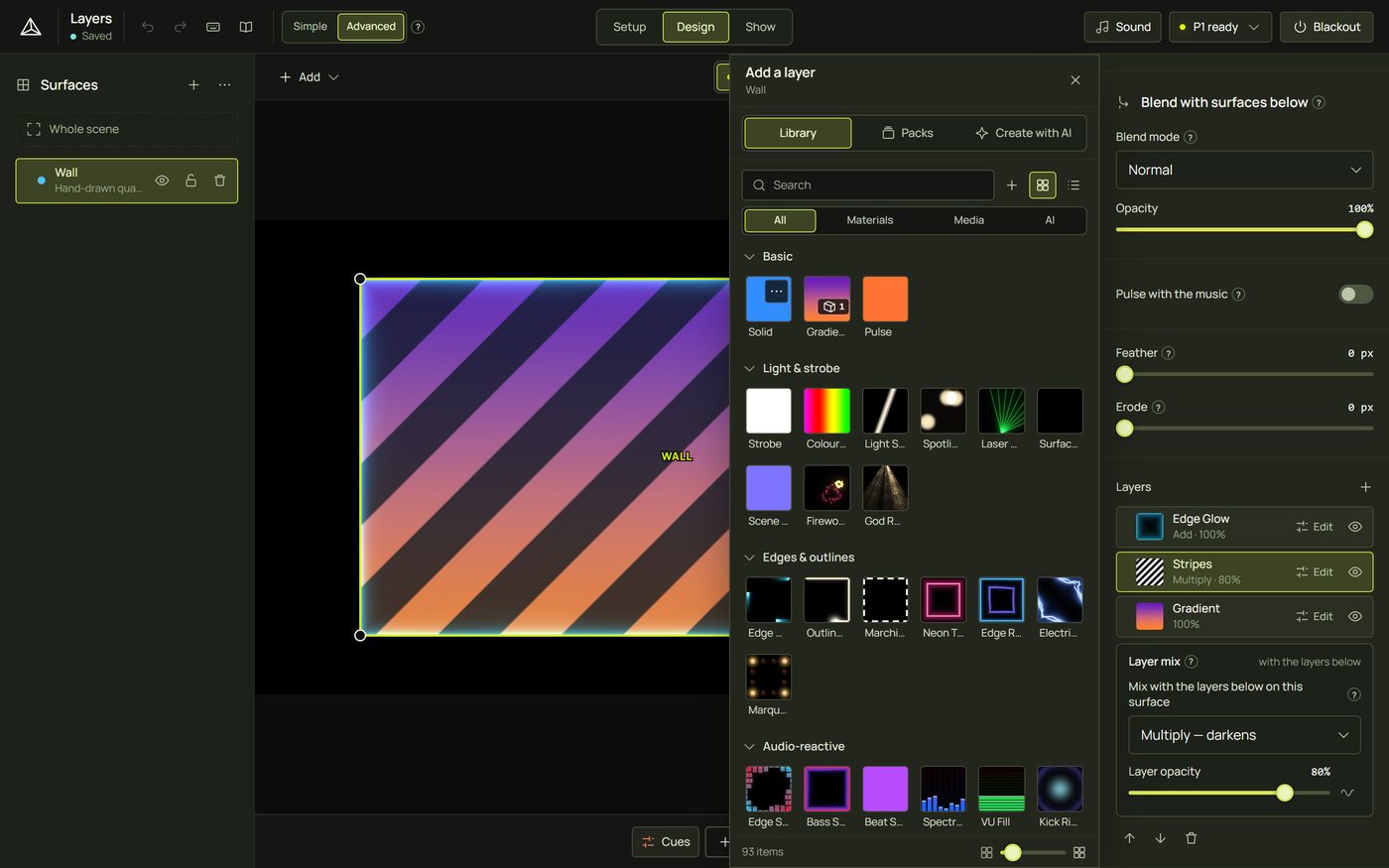Open the guide book icon
This screenshot has height=868, width=1389.
[246, 27]
